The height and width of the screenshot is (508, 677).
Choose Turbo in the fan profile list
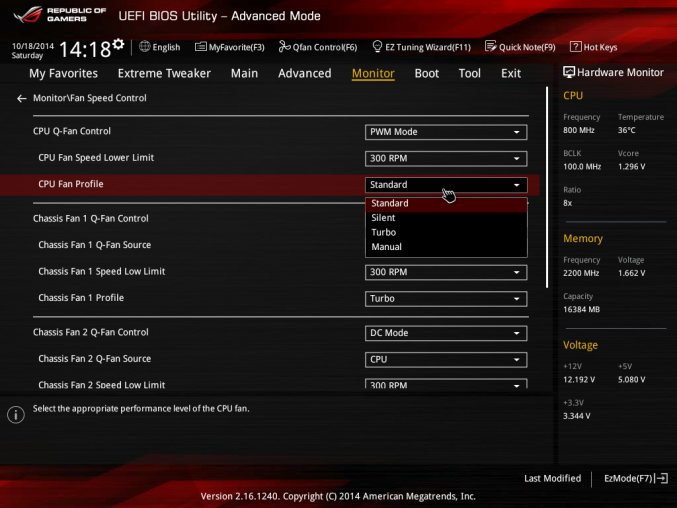pos(446,233)
